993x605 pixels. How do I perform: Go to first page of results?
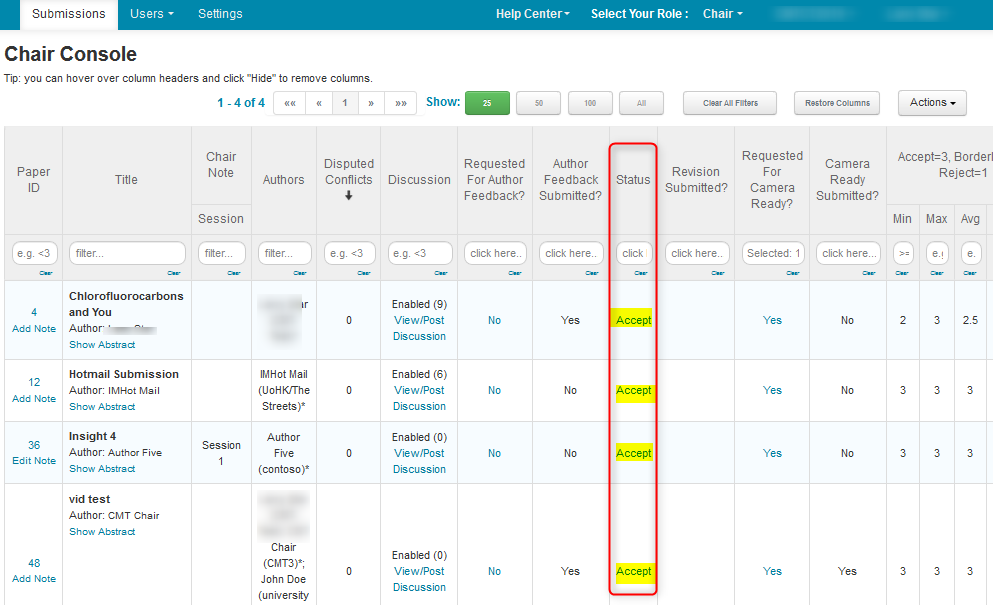pos(289,103)
